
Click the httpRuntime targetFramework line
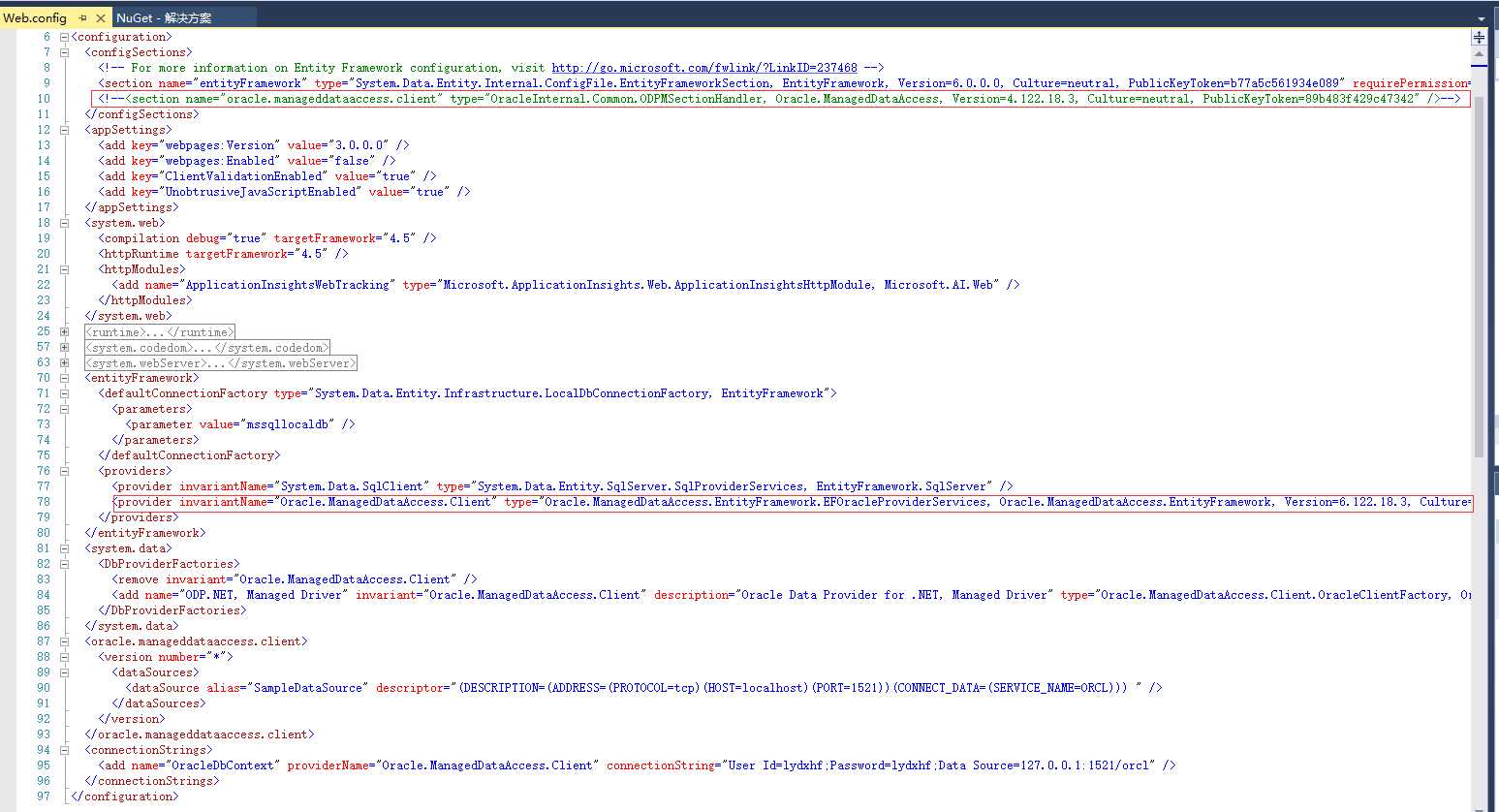point(223,254)
